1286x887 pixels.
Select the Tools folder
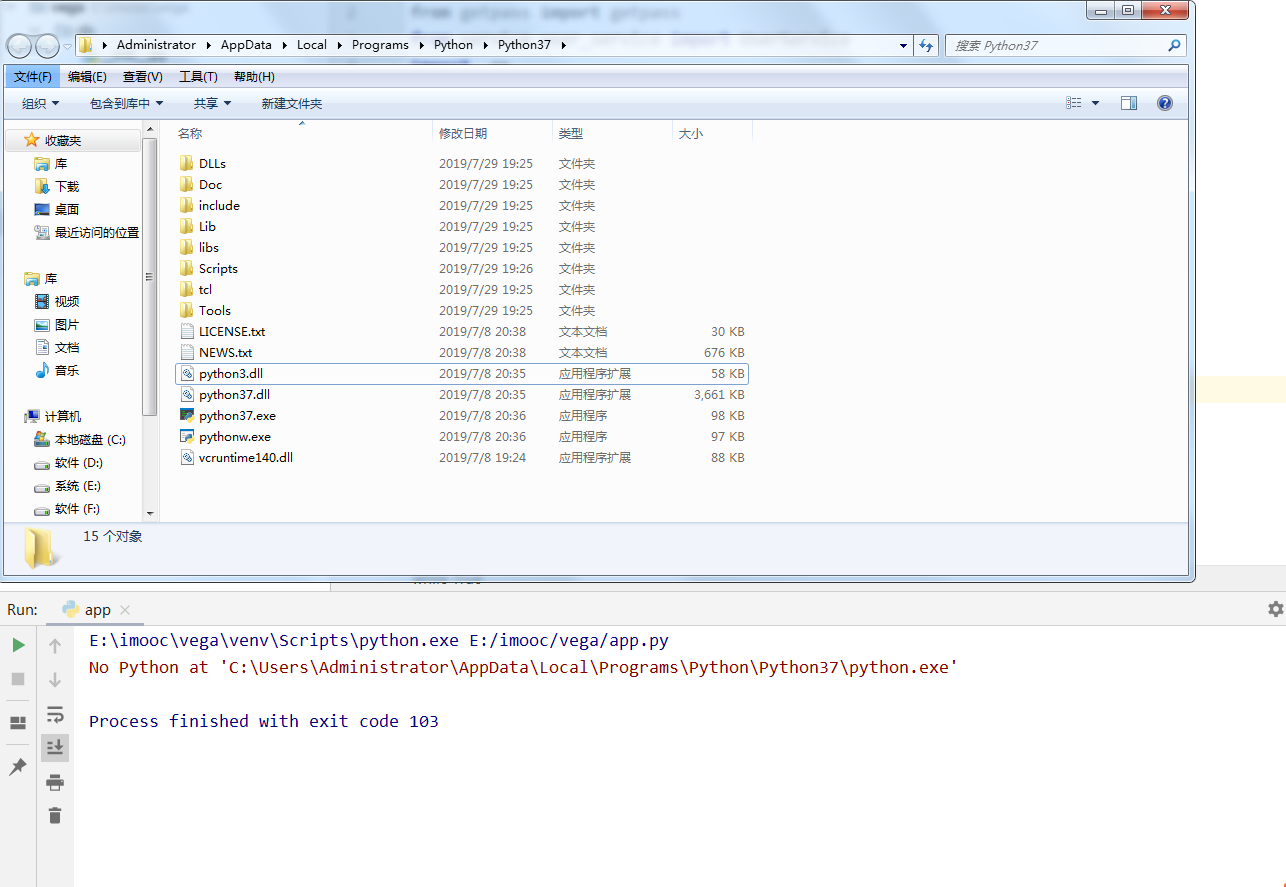pyautogui.click(x=214, y=310)
